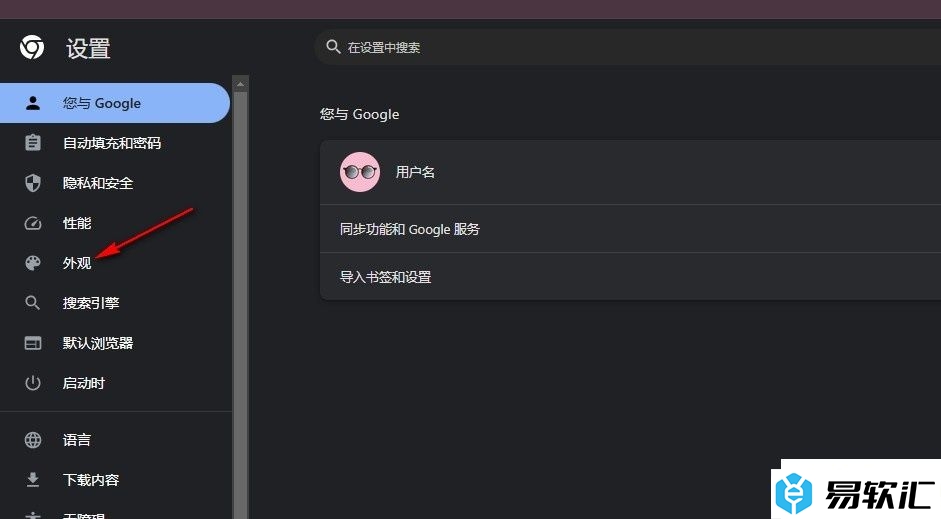Image resolution: width=941 pixels, height=519 pixels.
Task: Open the 隐私和安全 settings section
Action: [115, 183]
